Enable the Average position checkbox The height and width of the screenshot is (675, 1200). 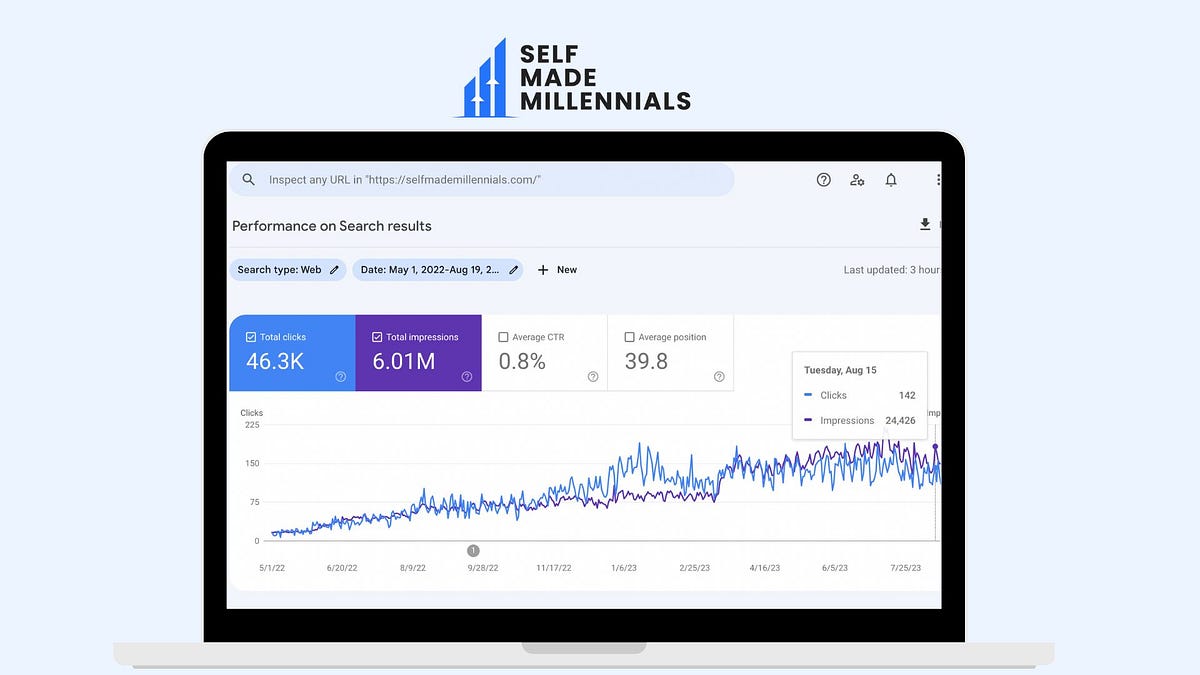point(629,337)
